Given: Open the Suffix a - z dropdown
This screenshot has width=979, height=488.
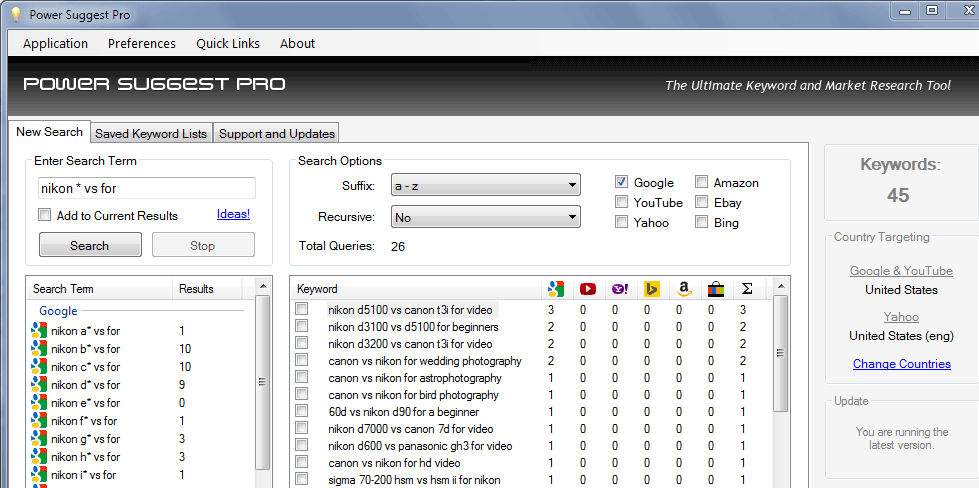Looking at the screenshot, I should [x=486, y=185].
